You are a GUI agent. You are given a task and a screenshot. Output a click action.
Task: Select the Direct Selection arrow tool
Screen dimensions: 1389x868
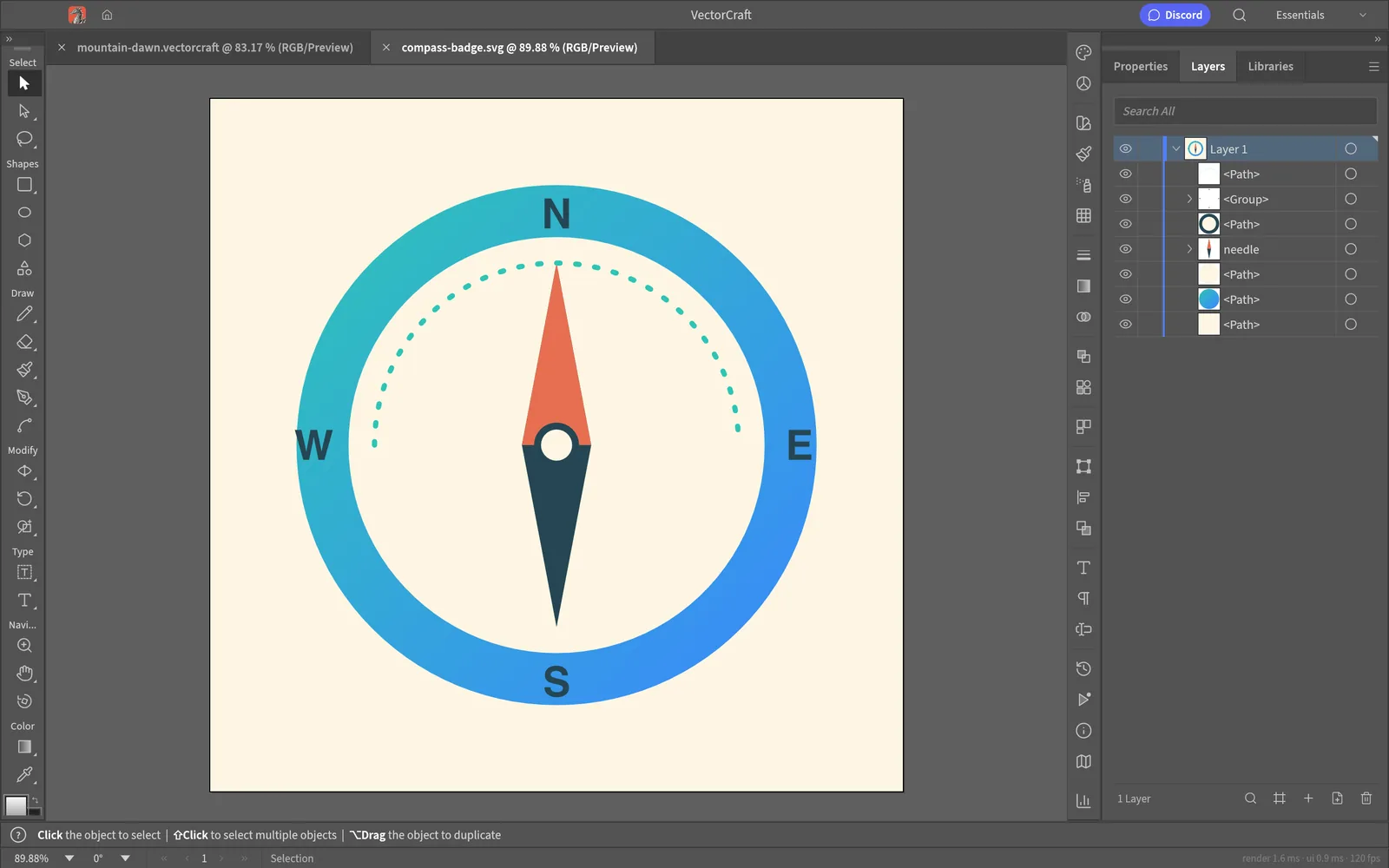24,111
